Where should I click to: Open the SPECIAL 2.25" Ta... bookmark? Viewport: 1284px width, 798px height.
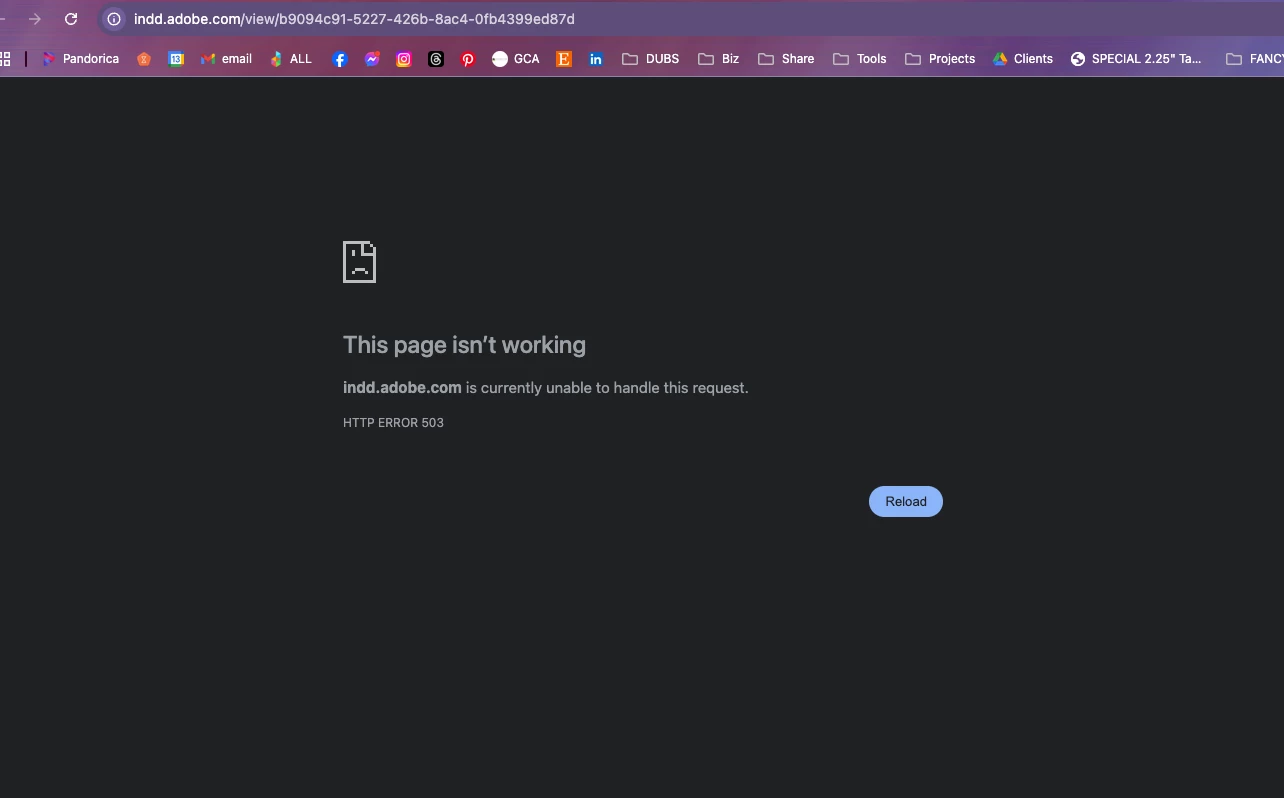click(x=1136, y=59)
